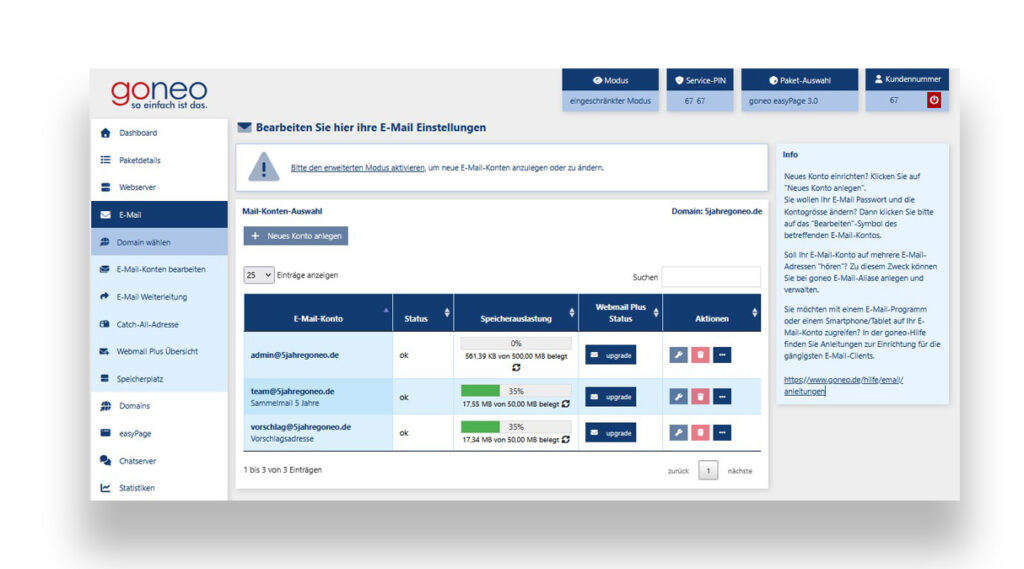Click admin@5jahregoneo.de account name
This screenshot has height=569, width=1024.
pos(295,355)
